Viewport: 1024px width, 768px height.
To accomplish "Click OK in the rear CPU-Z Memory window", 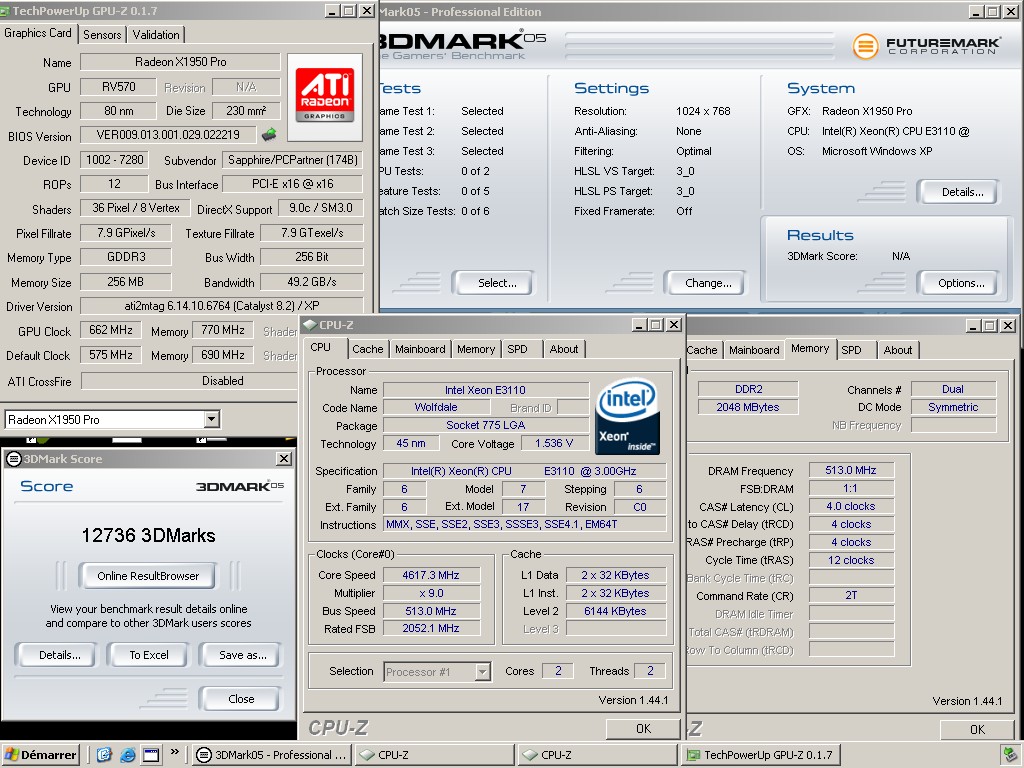I will pos(977,729).
